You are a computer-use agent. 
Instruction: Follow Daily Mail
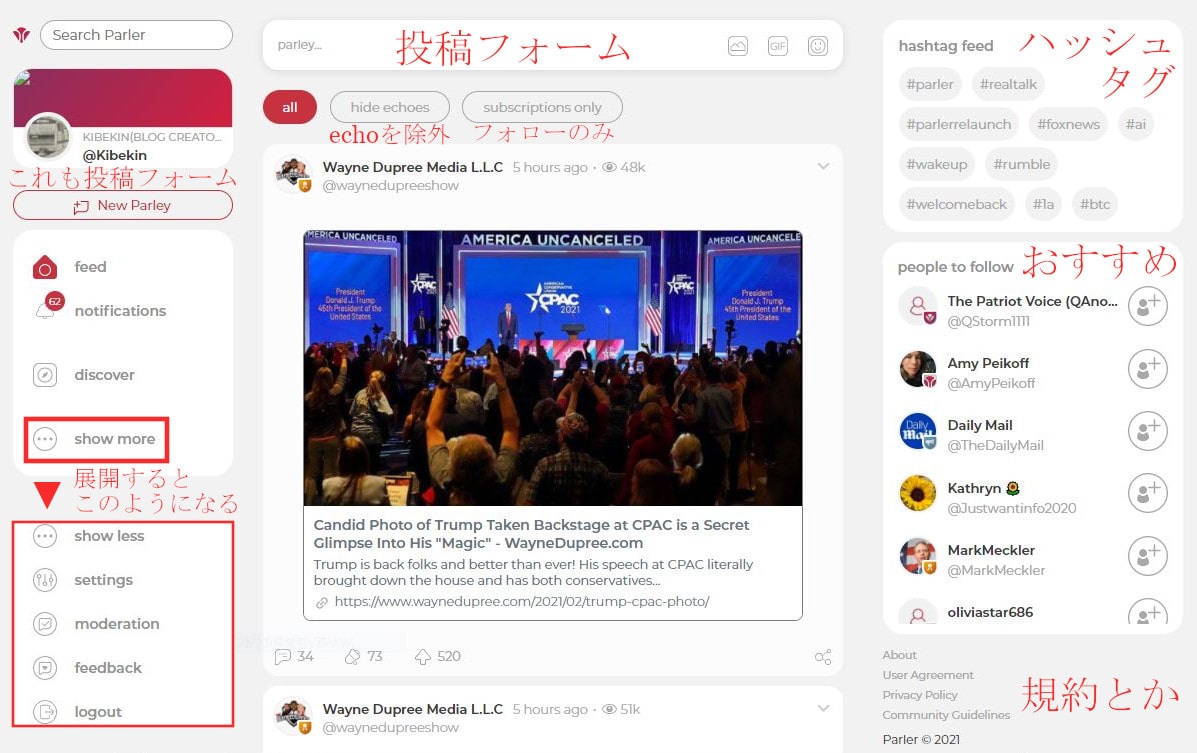(1147, 431)
